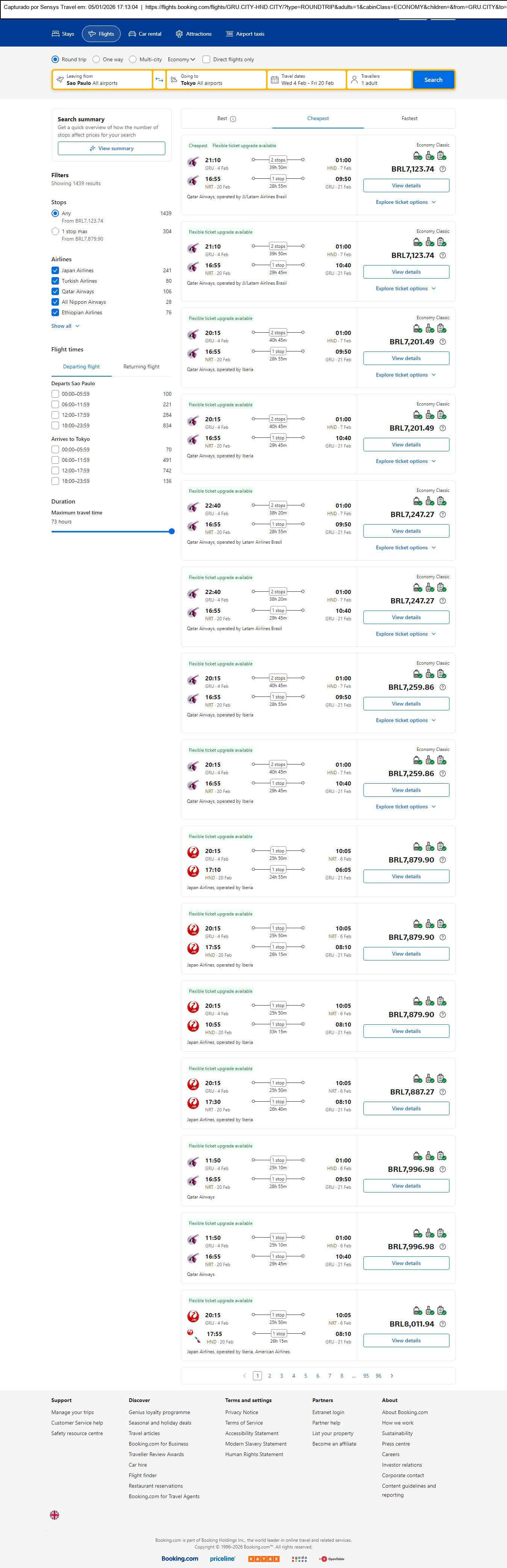The width and height of the screenshot is (507, 1568).
Task: Switch to the Fastest results tab
Action: click(410, 119)
